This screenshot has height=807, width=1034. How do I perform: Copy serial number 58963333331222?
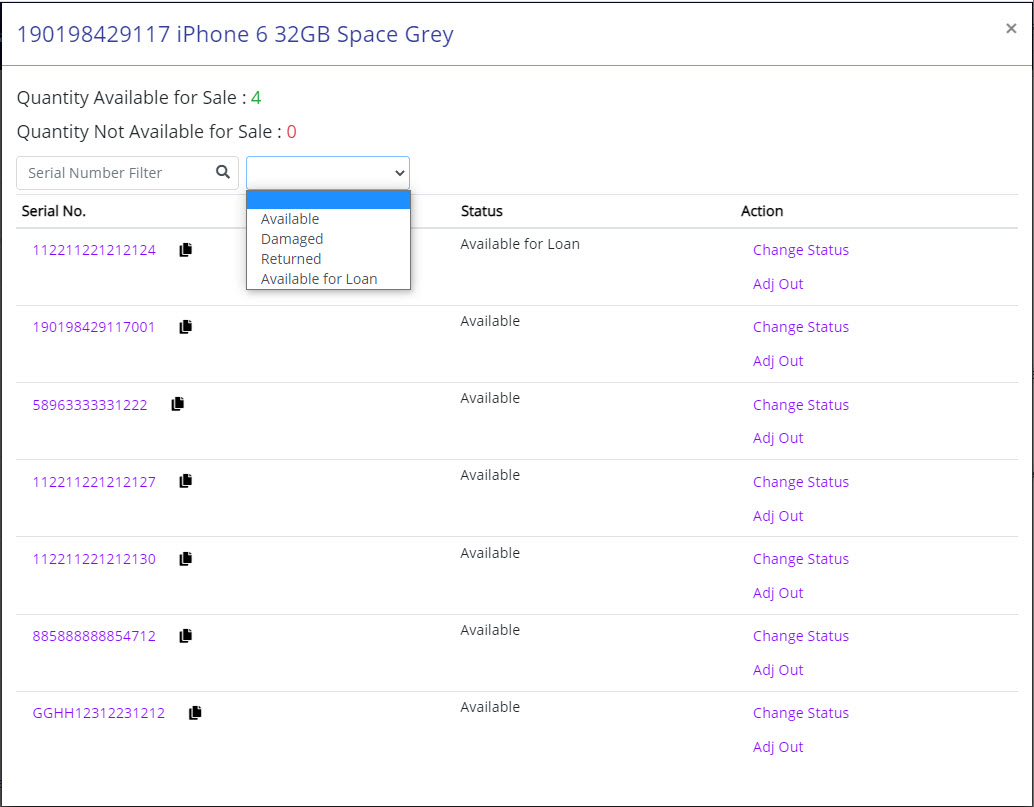177,404
